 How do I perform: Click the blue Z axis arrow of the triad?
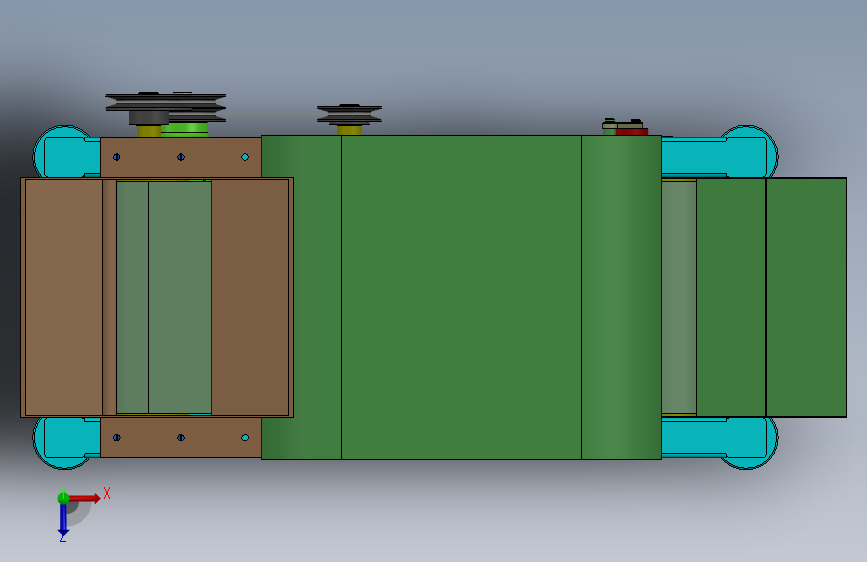point(63,520)
